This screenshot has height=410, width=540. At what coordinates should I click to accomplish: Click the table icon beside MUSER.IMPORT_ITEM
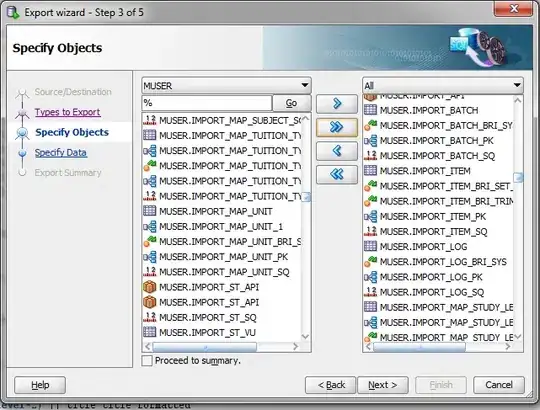coord(371,171)
